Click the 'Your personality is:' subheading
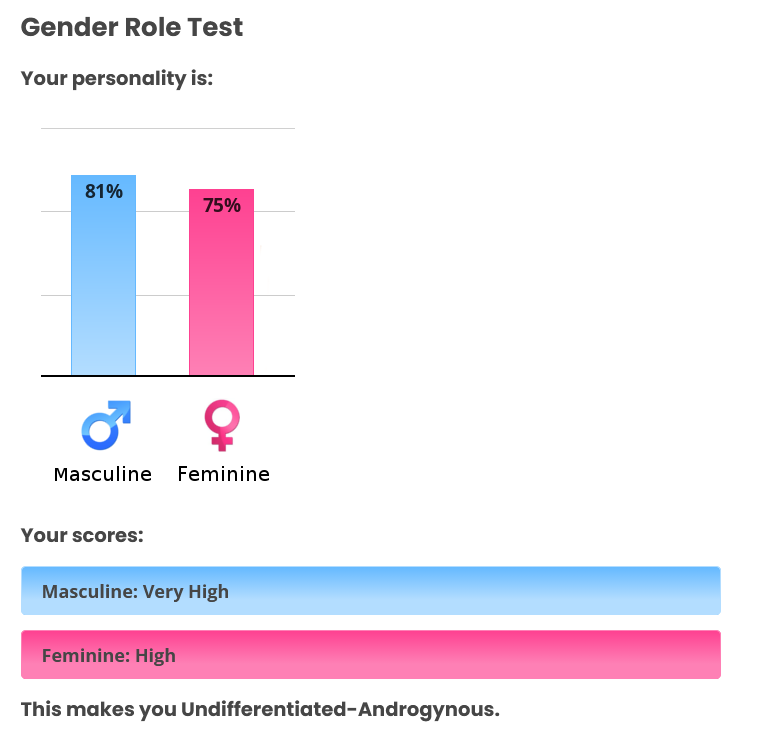Viewport: 764px width, 733px height. click(117, 78)
